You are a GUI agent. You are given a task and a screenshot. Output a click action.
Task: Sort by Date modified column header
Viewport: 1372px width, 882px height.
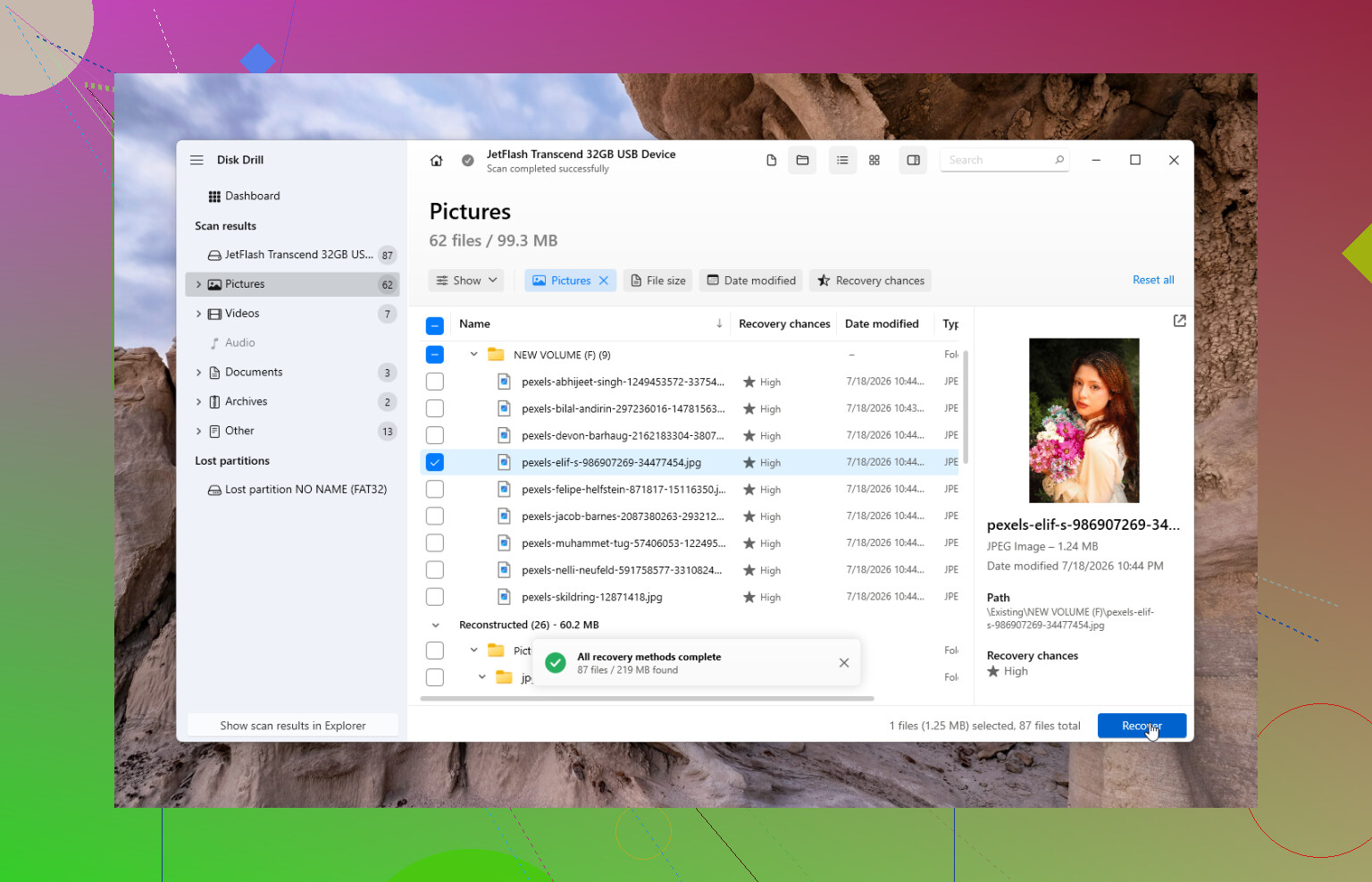coord(882,323)
